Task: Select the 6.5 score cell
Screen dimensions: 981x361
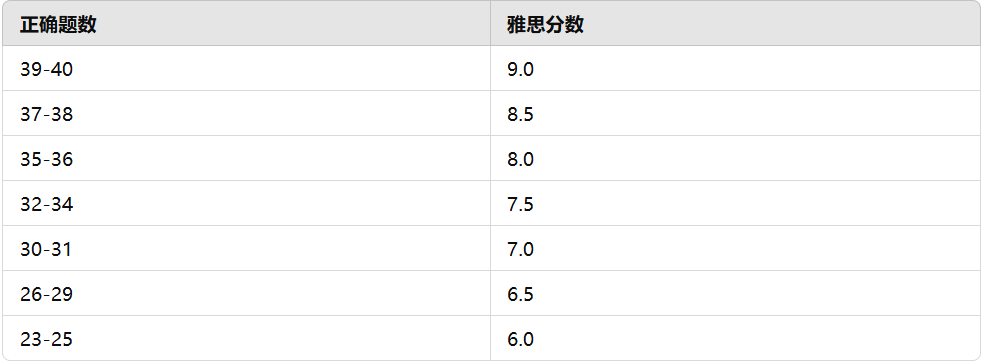Action: (x=734, y=293)
